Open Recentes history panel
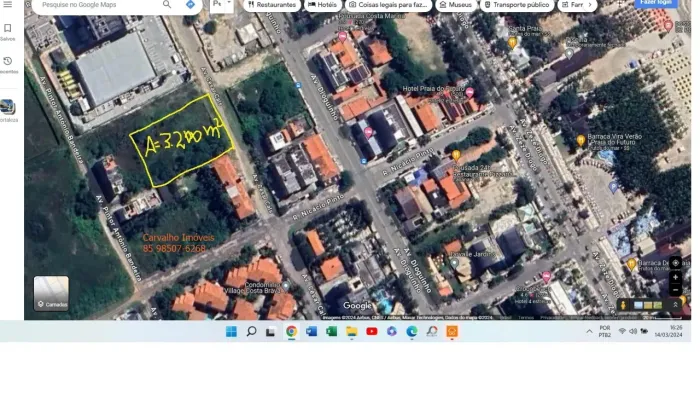Image resolution: width=700 pixels, height=394 pixels. pos(8,65)
